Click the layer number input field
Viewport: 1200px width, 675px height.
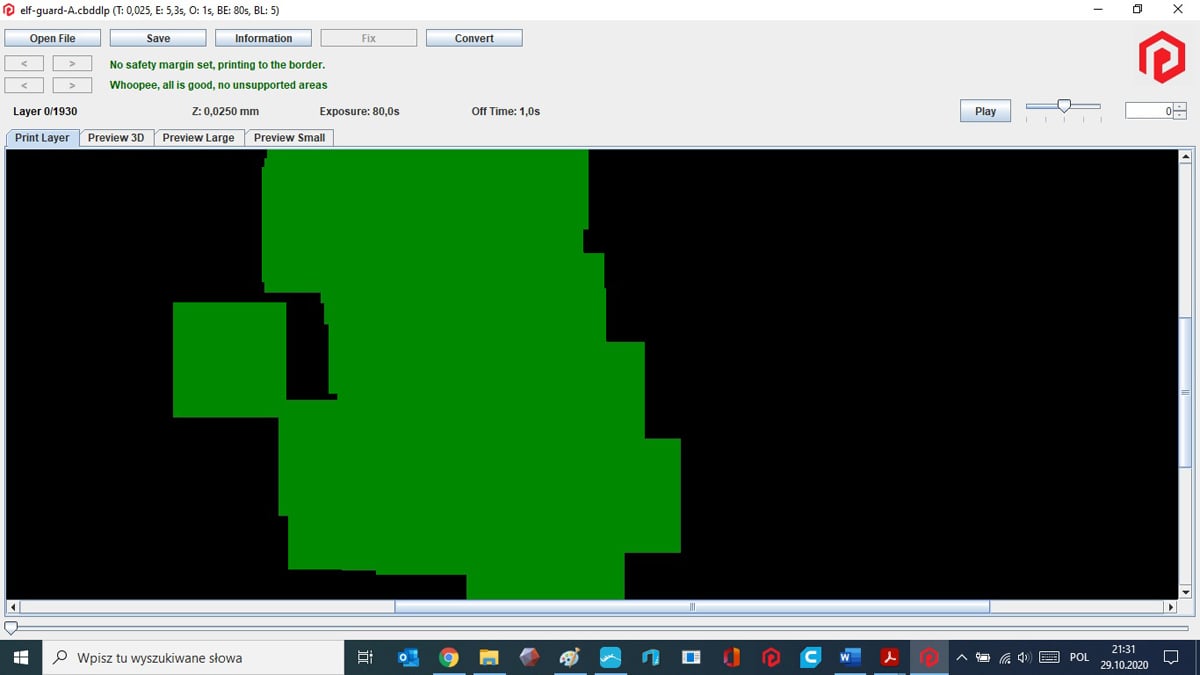coord(1149,111)
